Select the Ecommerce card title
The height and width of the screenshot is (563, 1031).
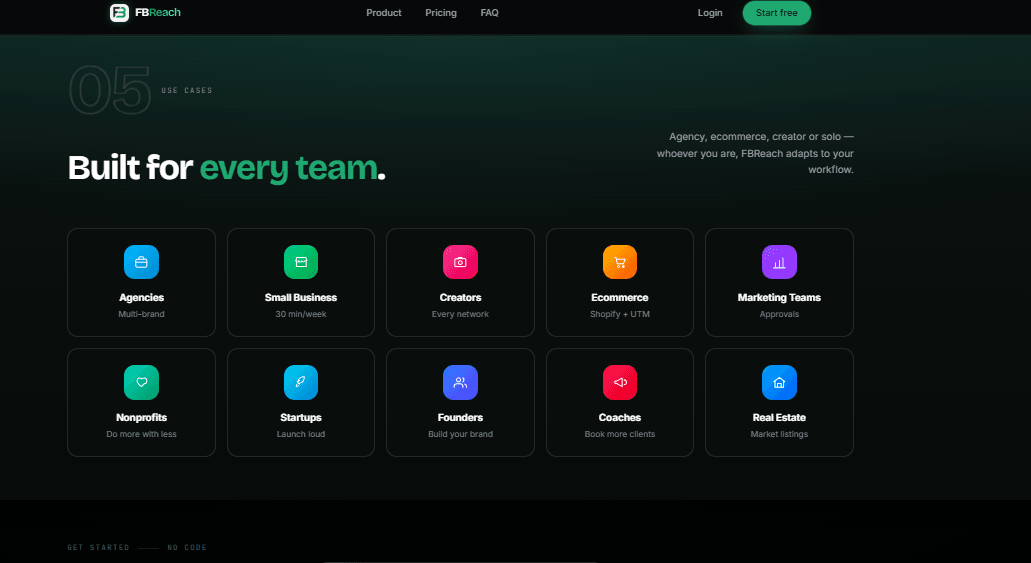(620, 297)
